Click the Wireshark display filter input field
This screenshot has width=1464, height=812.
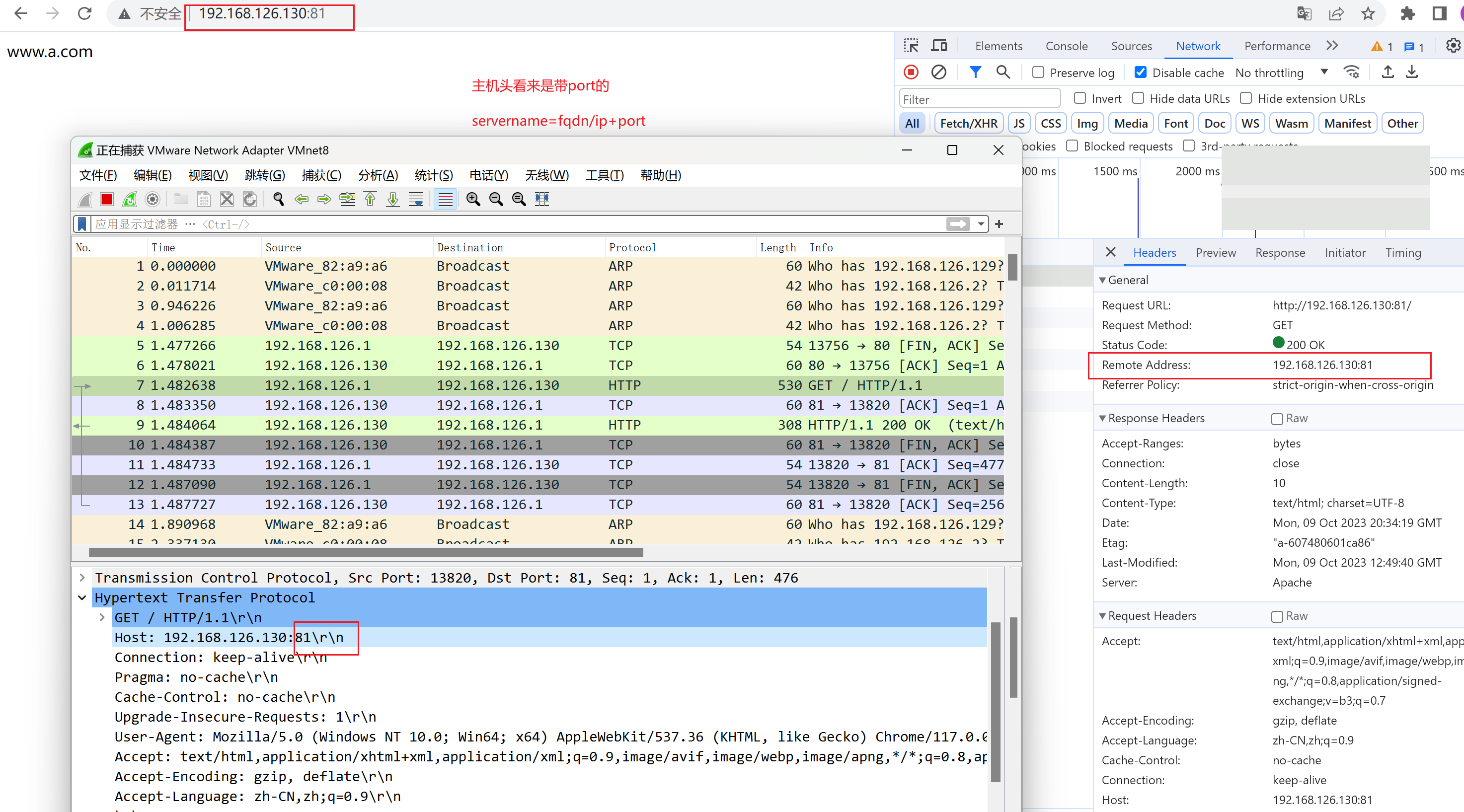coord(512,224)
